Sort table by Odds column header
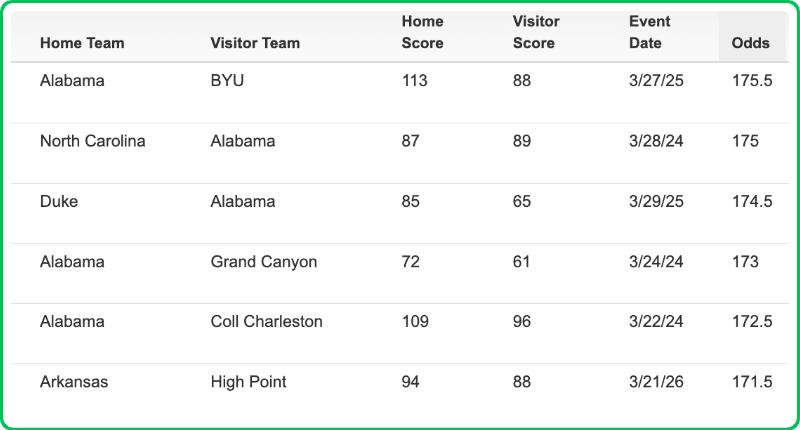 750,43
